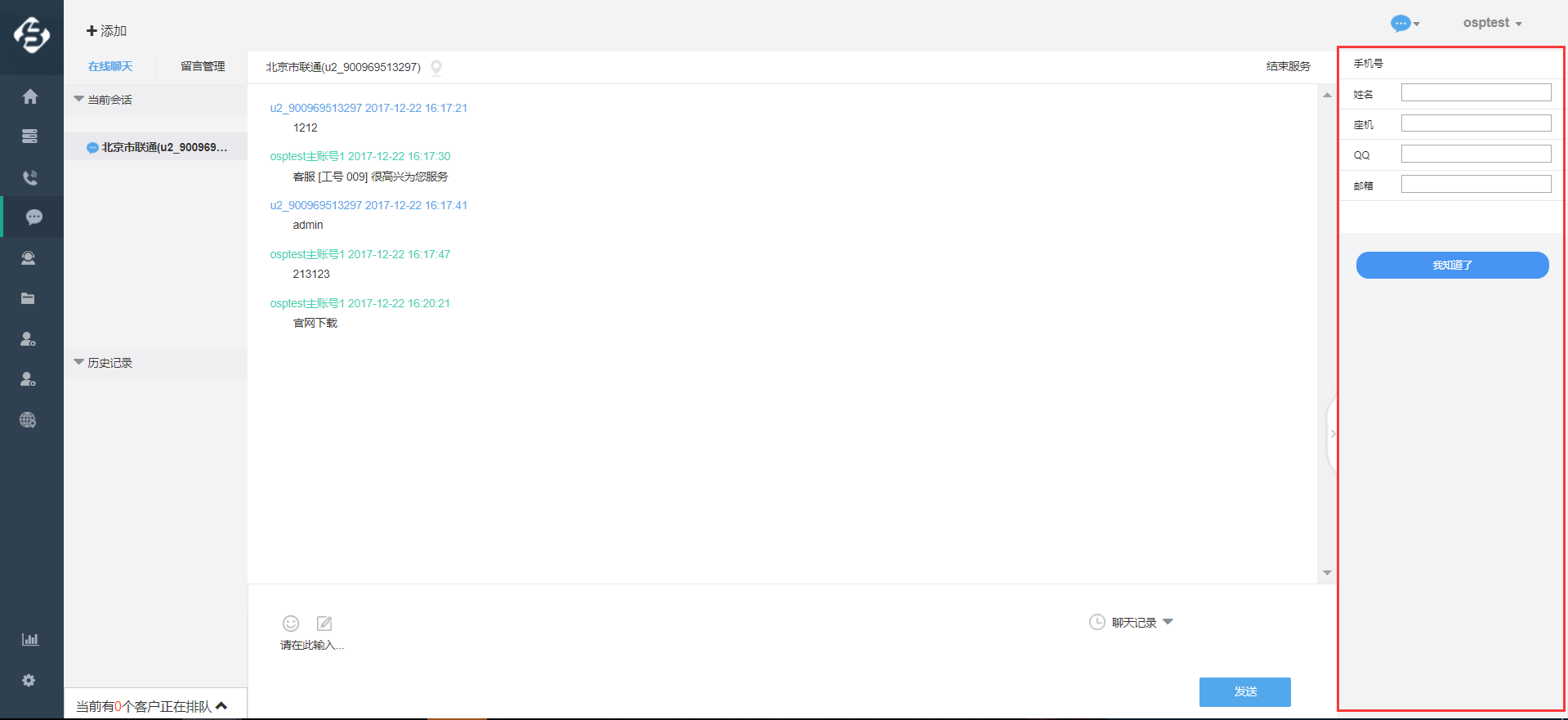Select the 在线聊天 tab

coord(110,66)
